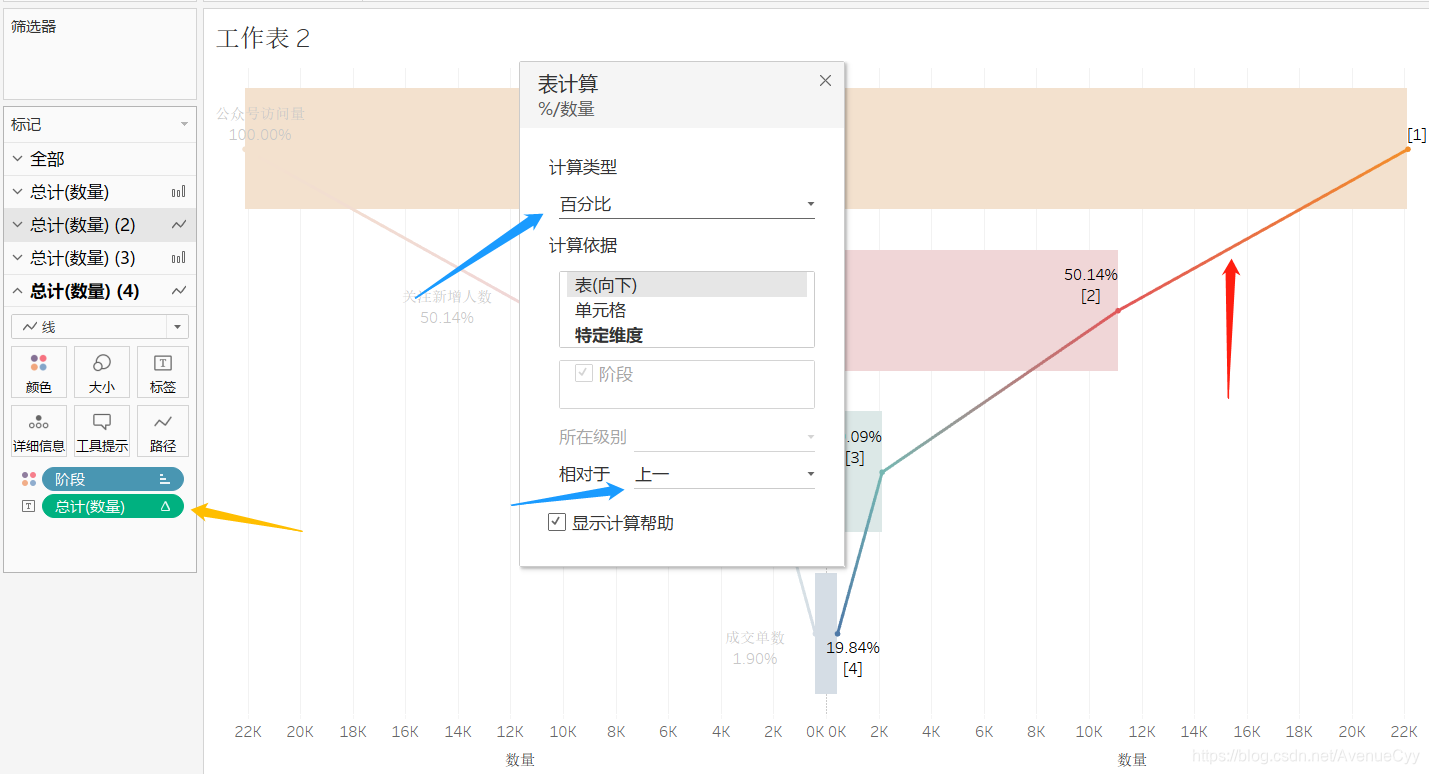The height and width of the screenshot is (774, 1429).
Task: Click the blue line point labeled [4]
Action: (x=837, y=633)
